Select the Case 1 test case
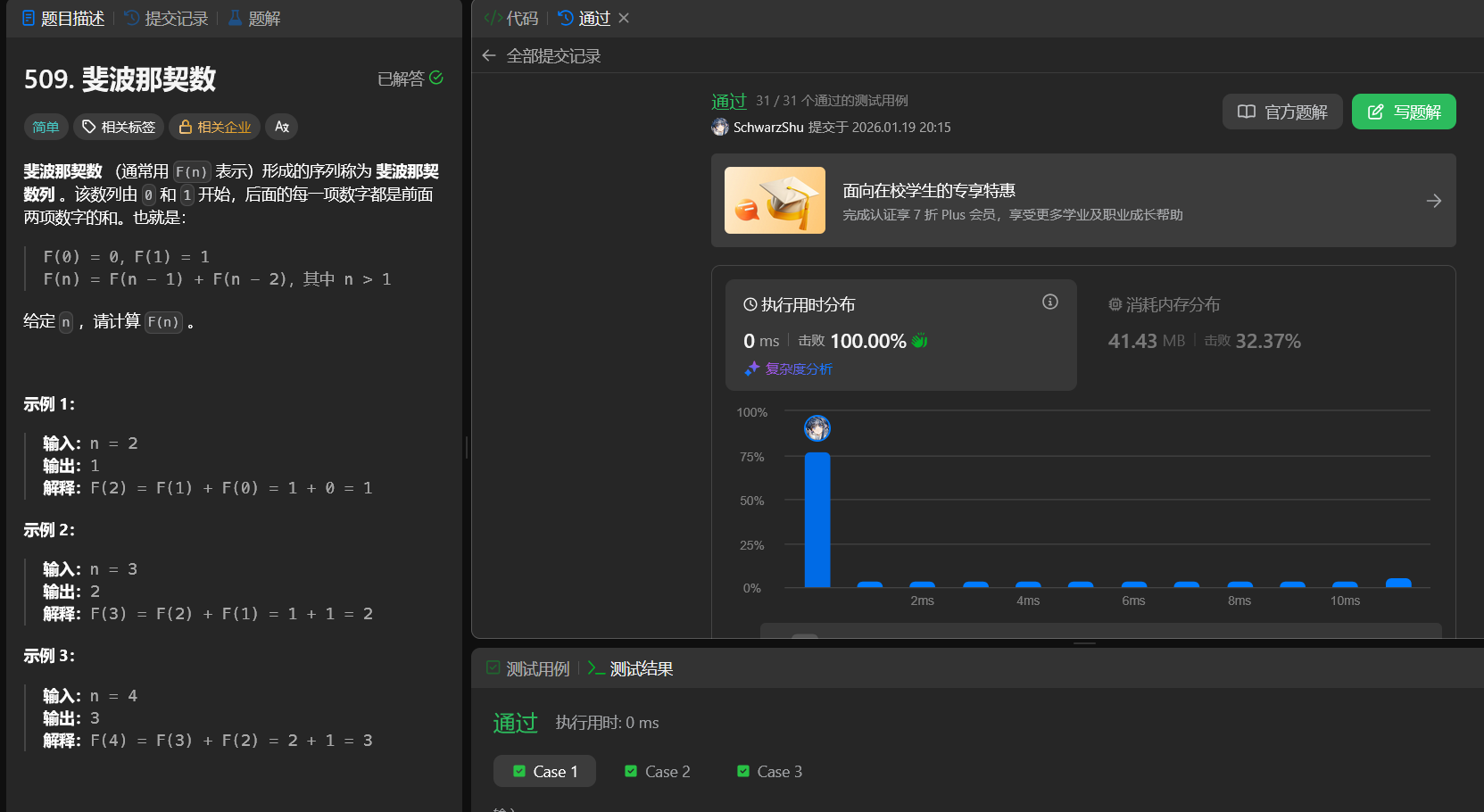The image size is (1484, 812). click(545, 771)
